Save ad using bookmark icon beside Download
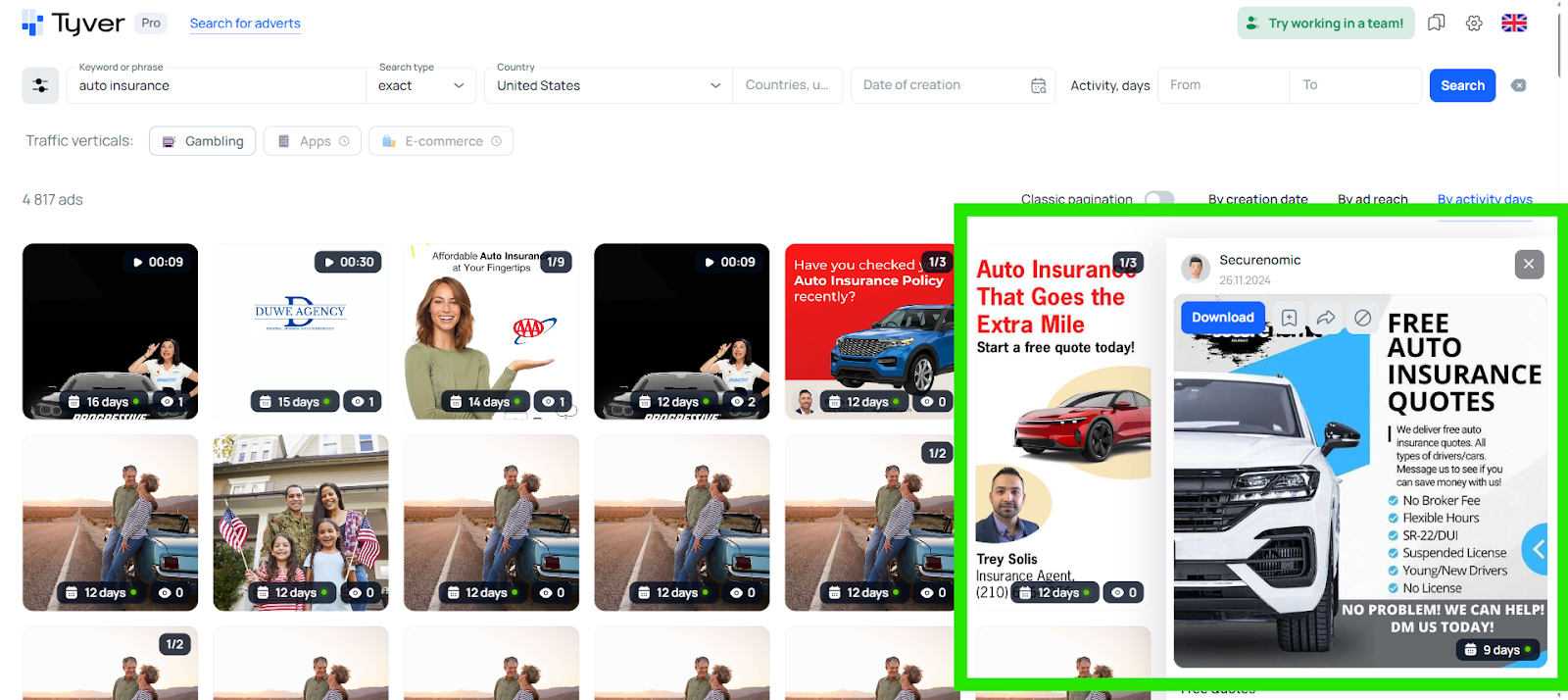 (x=1290, y=318)
